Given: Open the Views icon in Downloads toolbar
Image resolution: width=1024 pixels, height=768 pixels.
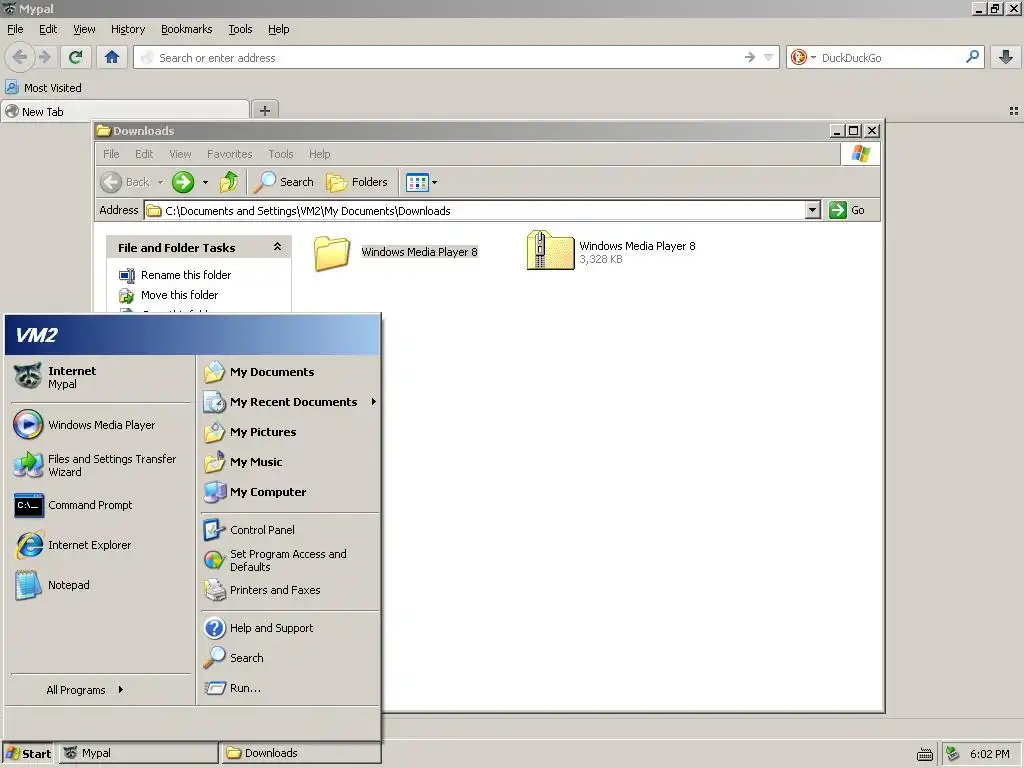Looking at the screenshot, I should [417, 182].
